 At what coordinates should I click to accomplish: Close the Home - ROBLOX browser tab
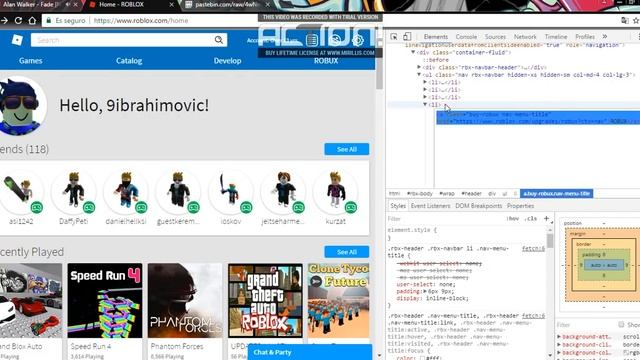click(171, 4)
